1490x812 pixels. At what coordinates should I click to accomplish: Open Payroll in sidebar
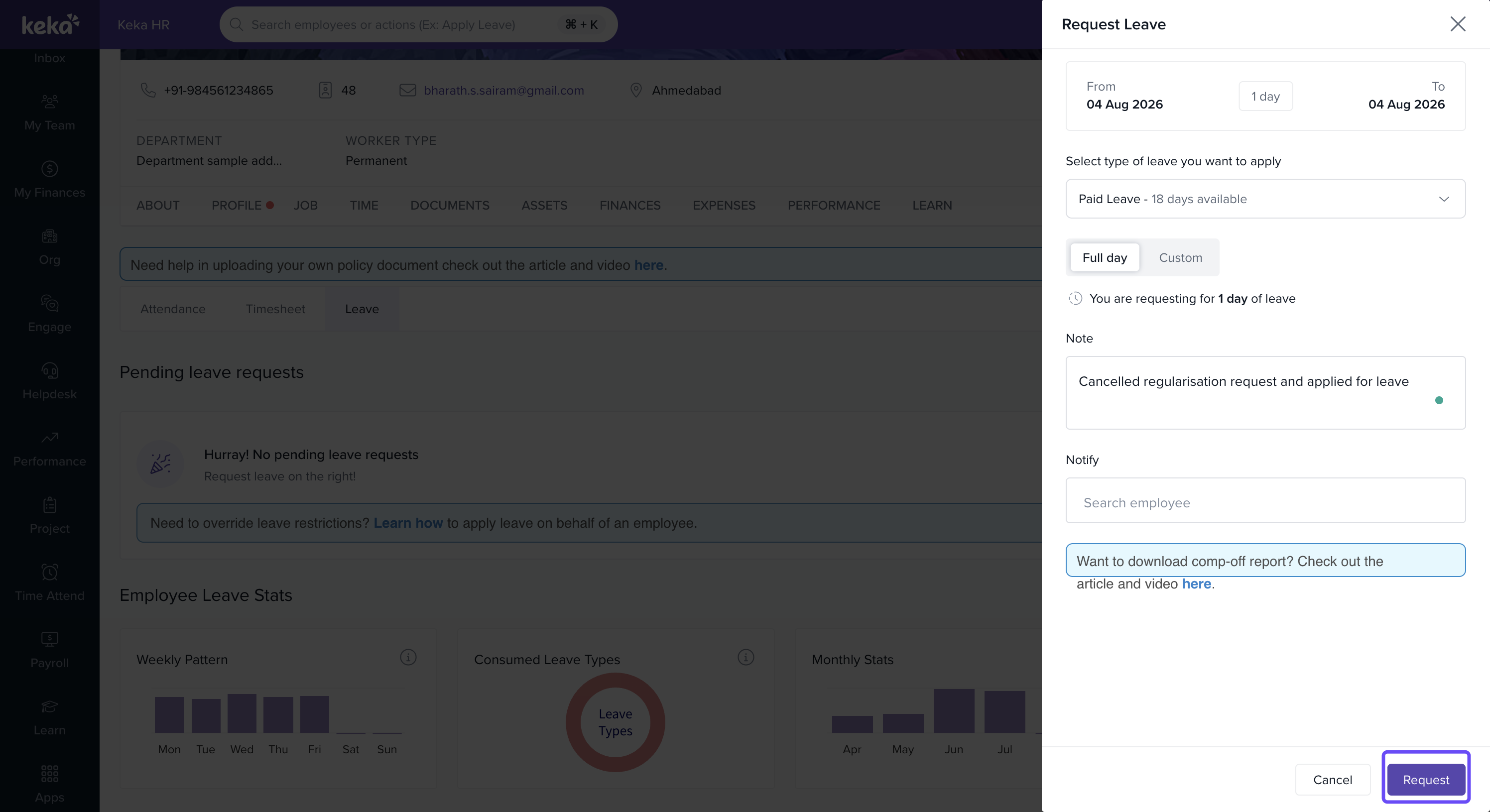point(50,650)
